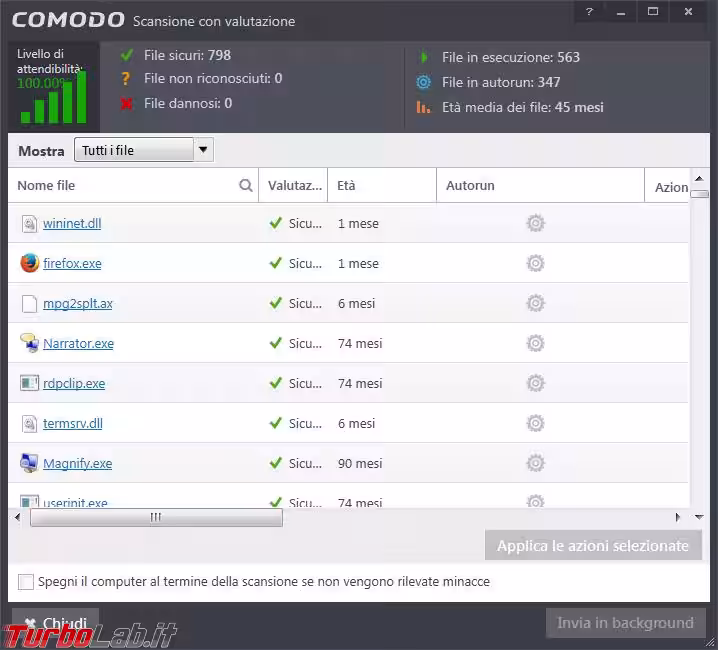Click the Firefox icon next to firefox.exe
Screen dimensions: 718x650
[29, 263]
